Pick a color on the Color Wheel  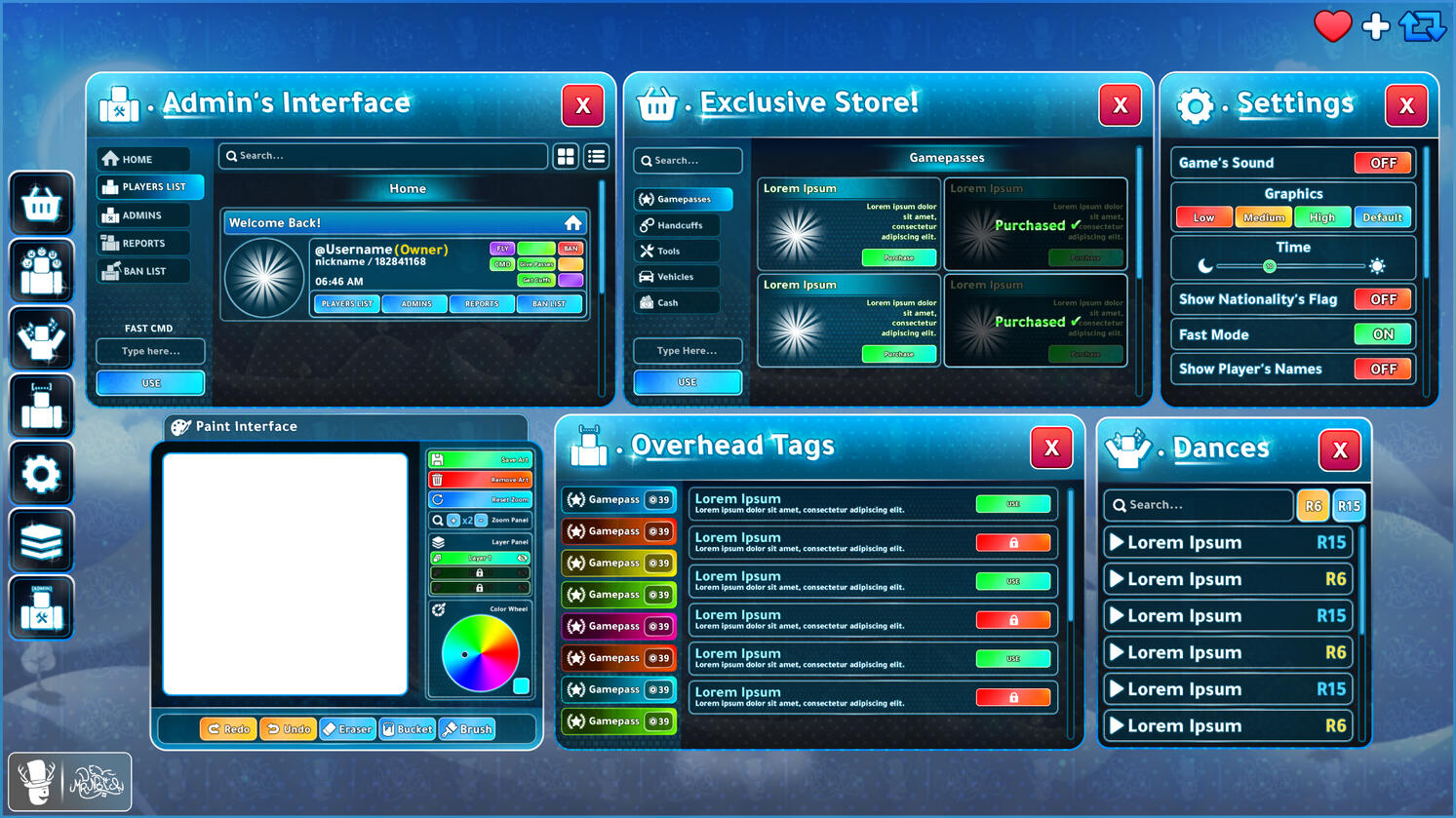[481, 653]
